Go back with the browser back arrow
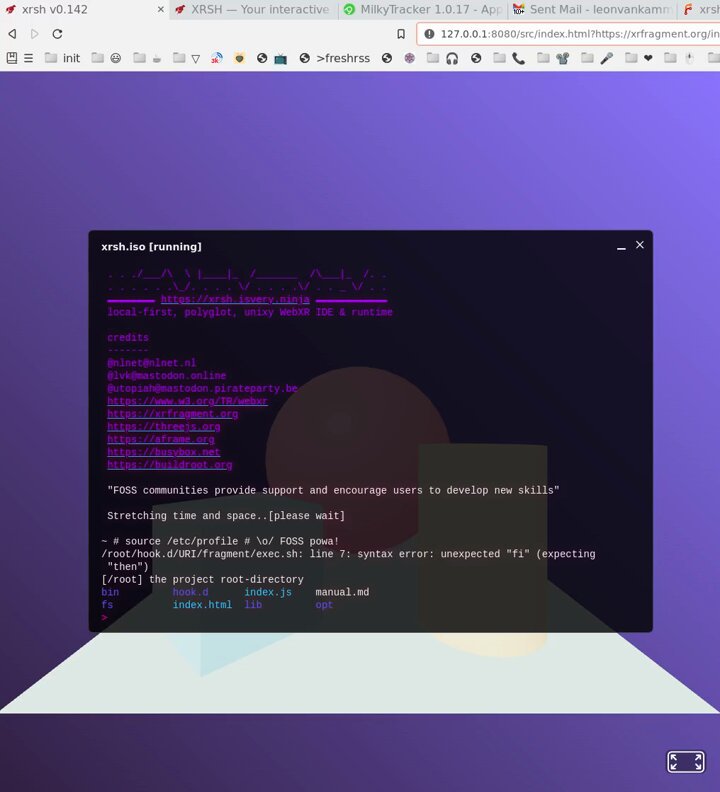The height and width of the screenshot is (792, 720). point(13,34)
